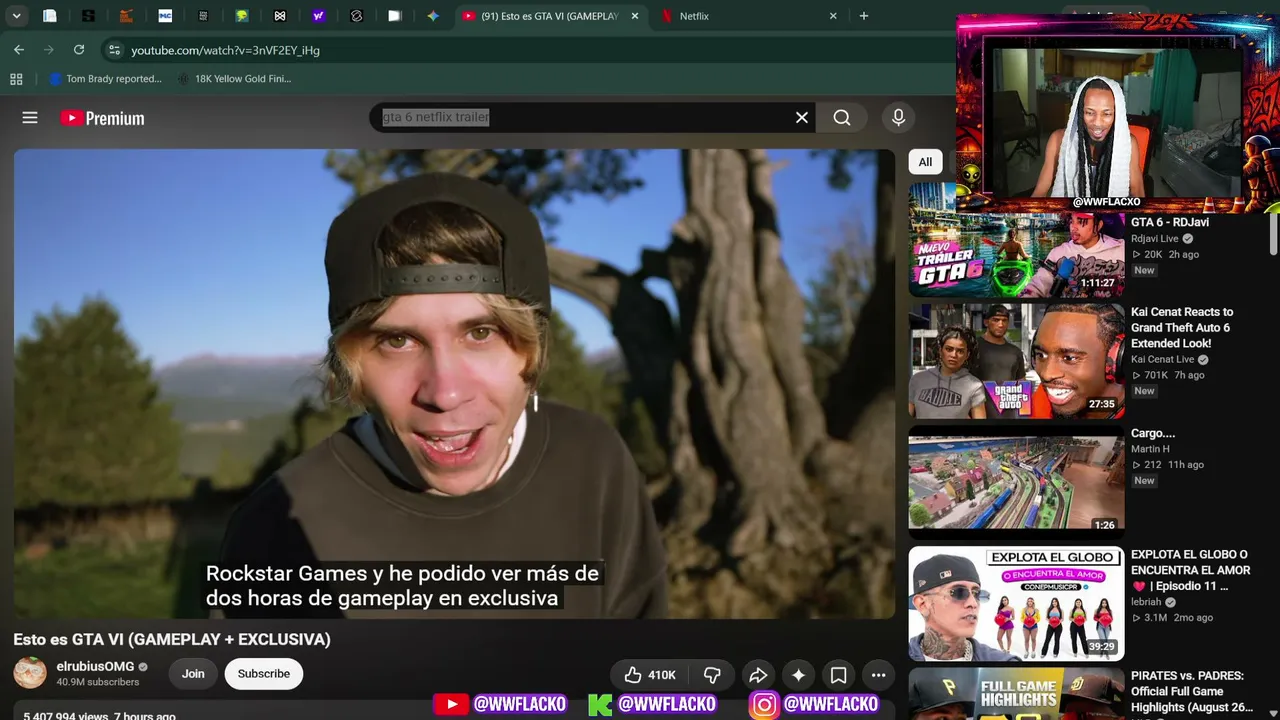This screenshot has height=720, width=1280.
Task: Open the bookmarks apps grid icon
Action: [16, 79]
